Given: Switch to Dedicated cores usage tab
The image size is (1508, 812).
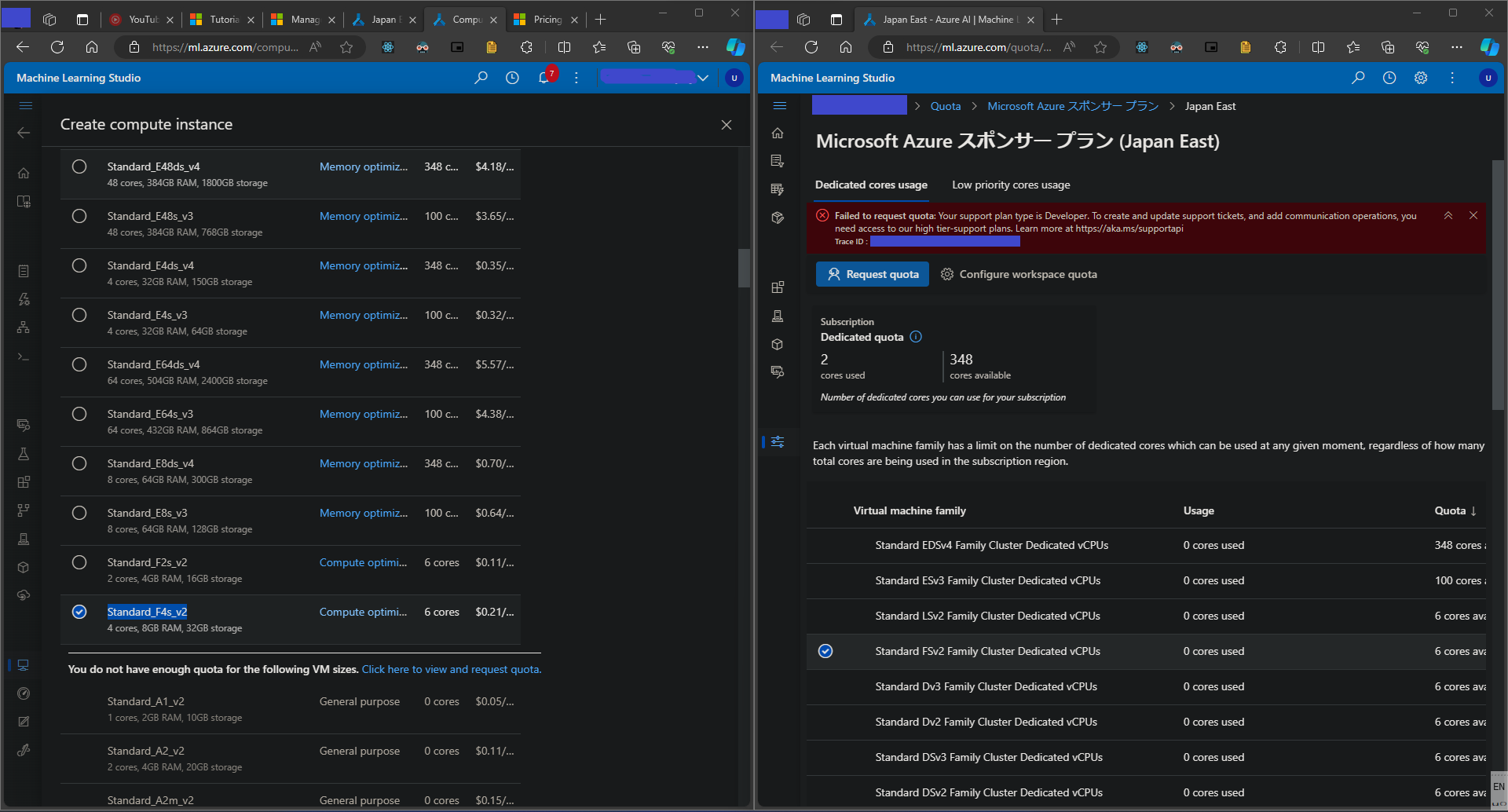Looking at the screenshot, I should [871, 185].
